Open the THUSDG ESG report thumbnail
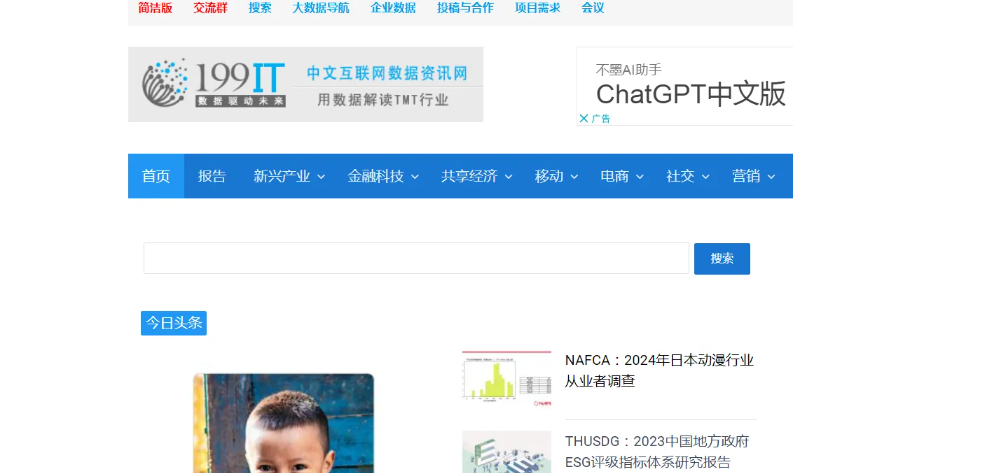Image resolution: width=998 pixels, height=473 pixels. pyautogui.click(x=507, y=452)
